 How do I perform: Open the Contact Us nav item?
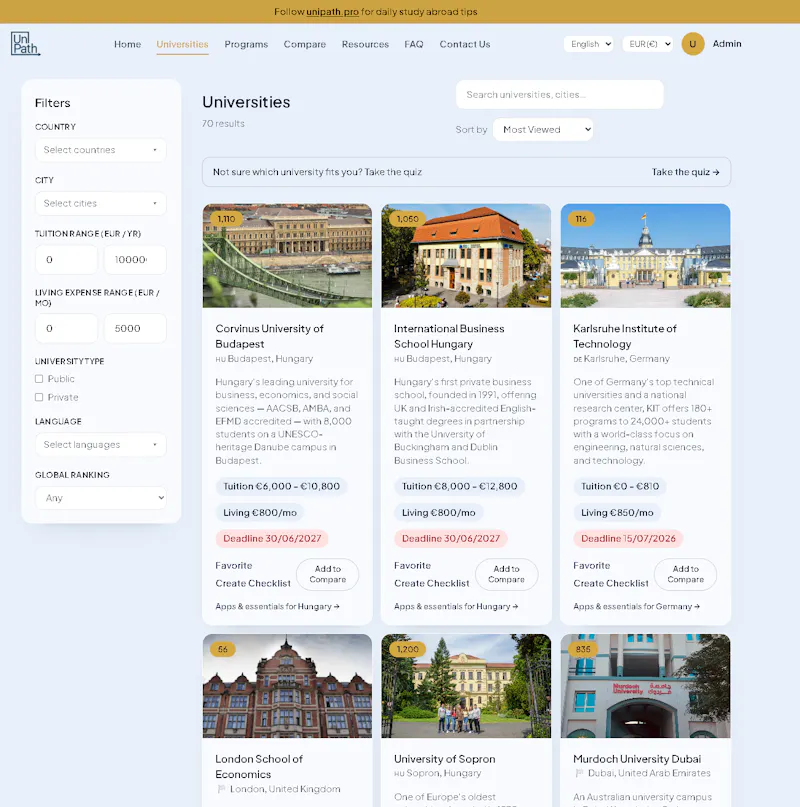465,44
